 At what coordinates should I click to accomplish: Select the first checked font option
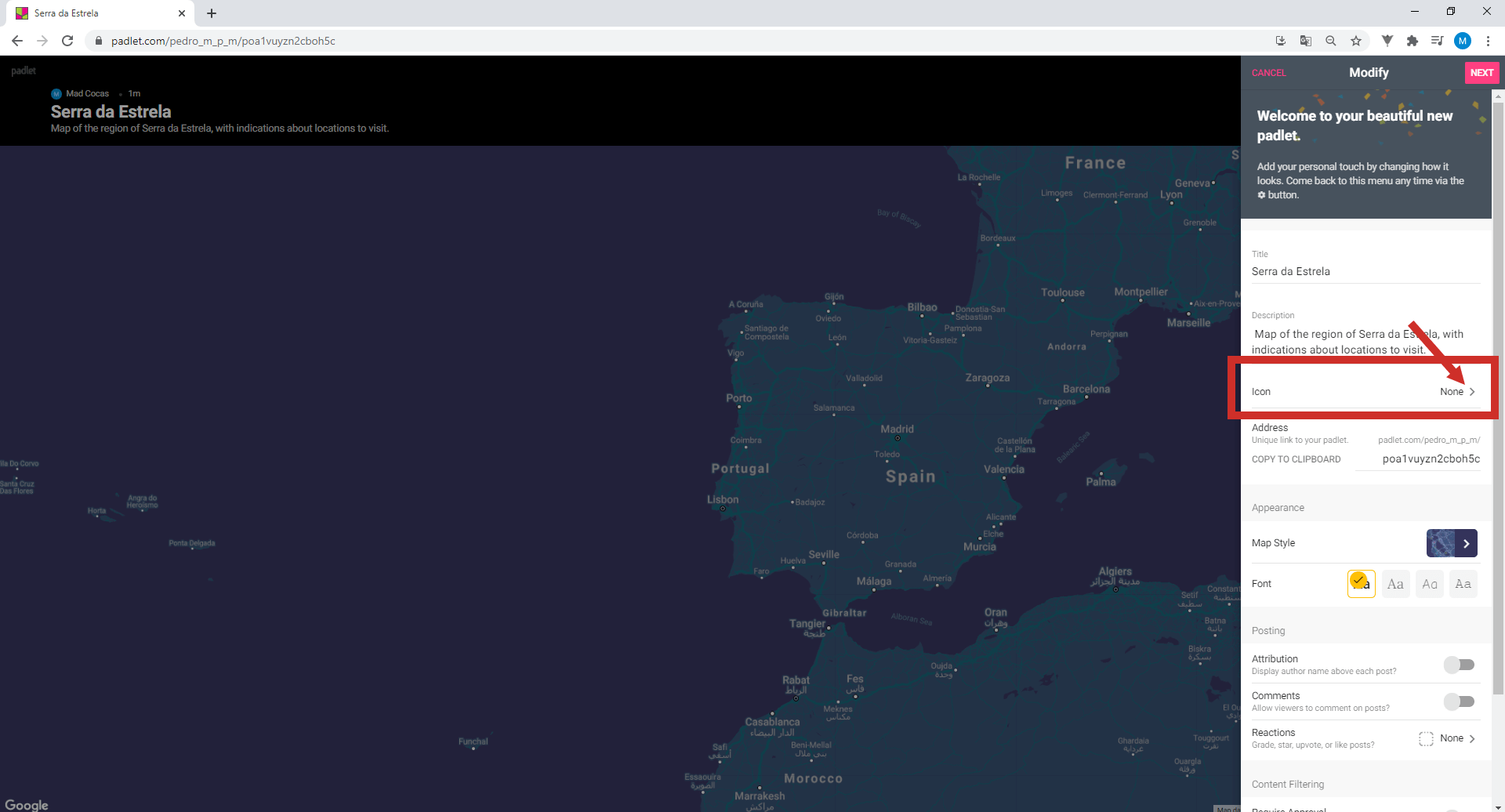tap(1362, 584)
